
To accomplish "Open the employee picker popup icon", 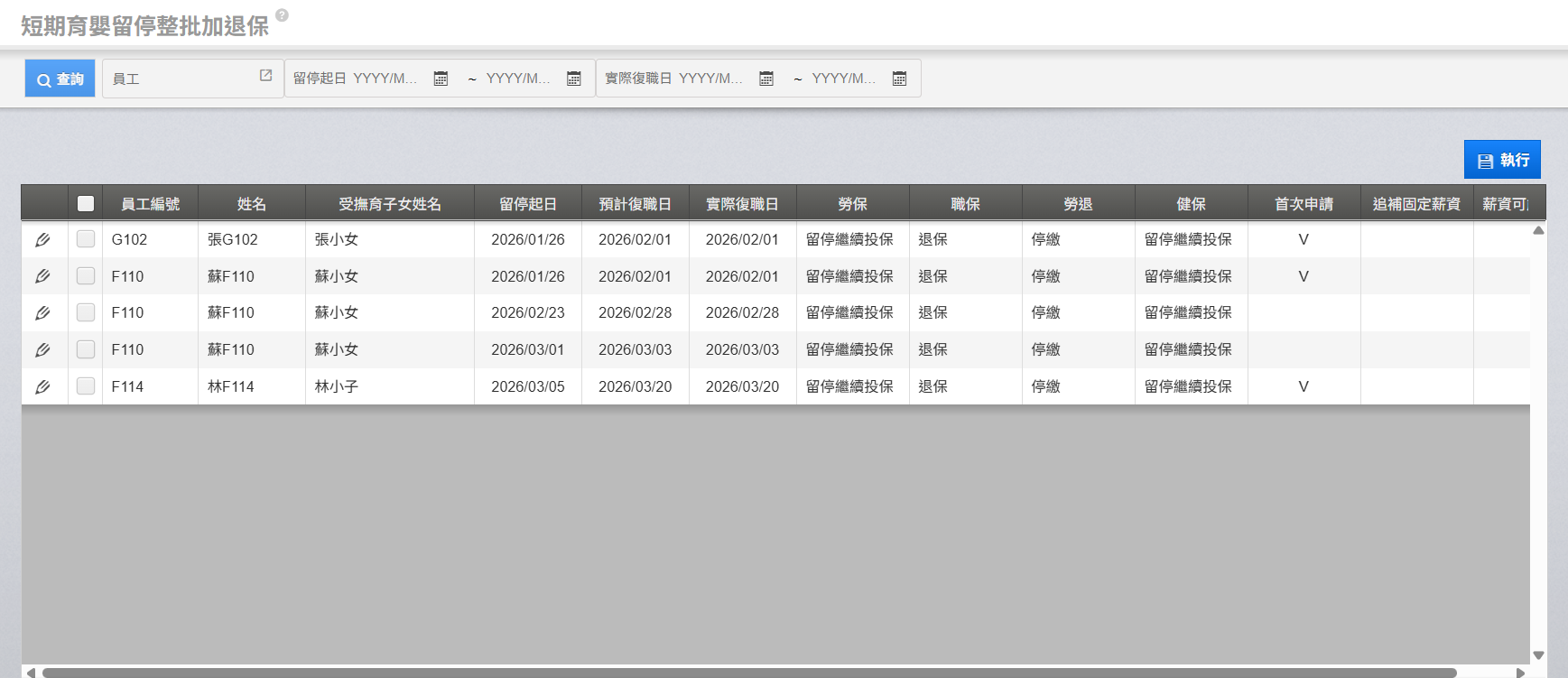I will pos(265,76).
